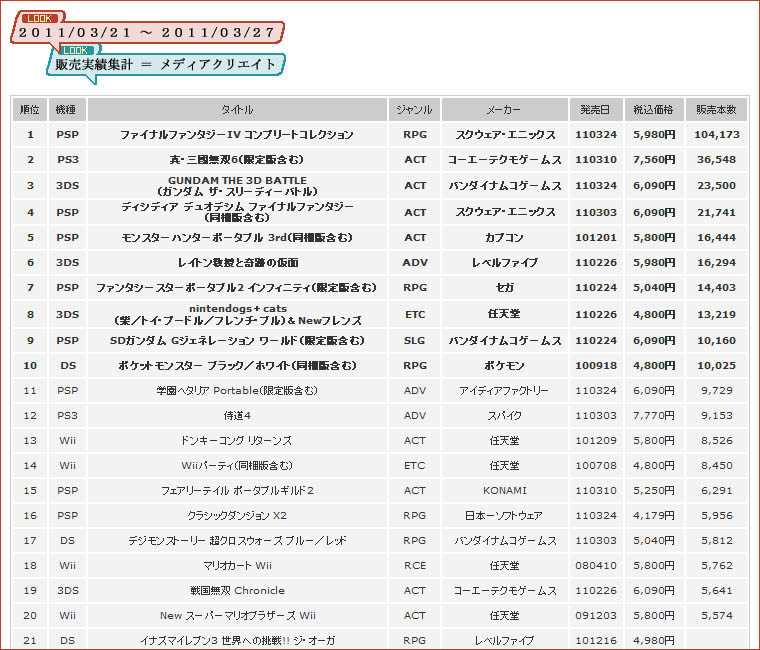Viewport: 760px width, 650px height.
Task: Select title 真・三國無双6(限定版含む)
Action: pyautogui.click(x=237, y=159)
